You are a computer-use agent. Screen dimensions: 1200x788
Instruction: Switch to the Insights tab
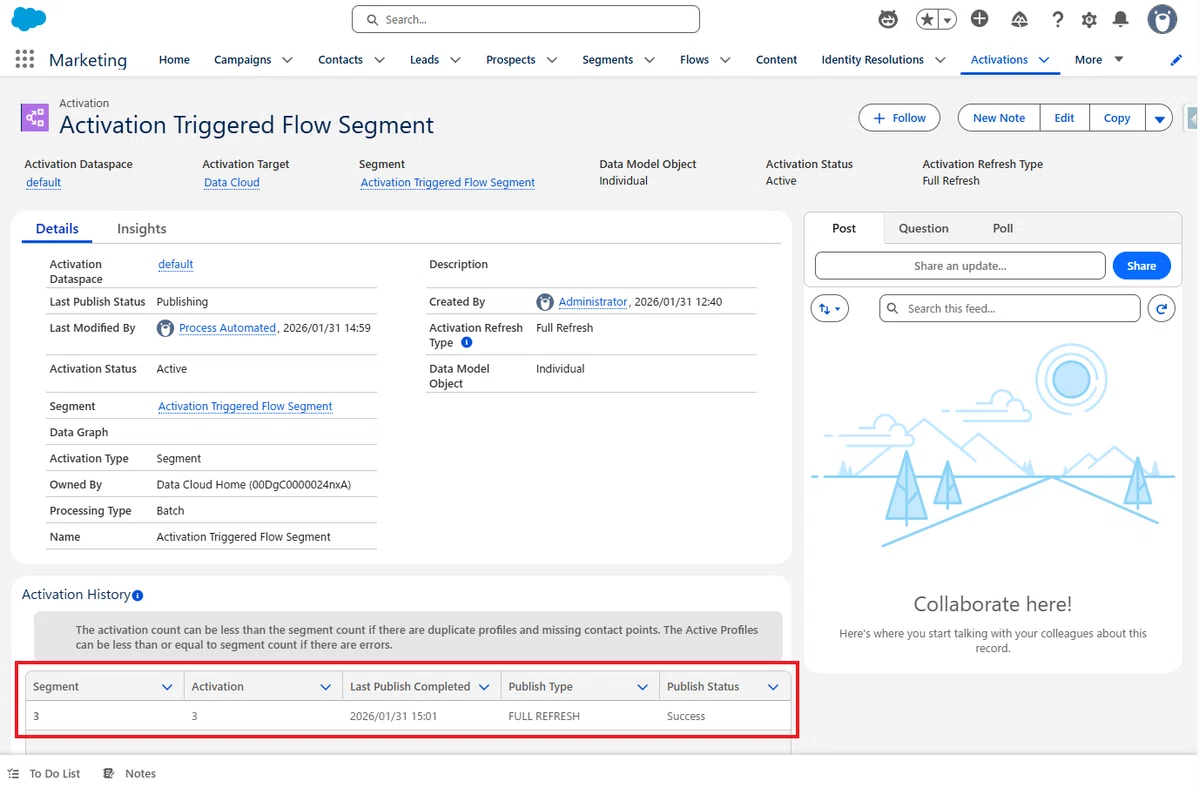pos(141,229)
